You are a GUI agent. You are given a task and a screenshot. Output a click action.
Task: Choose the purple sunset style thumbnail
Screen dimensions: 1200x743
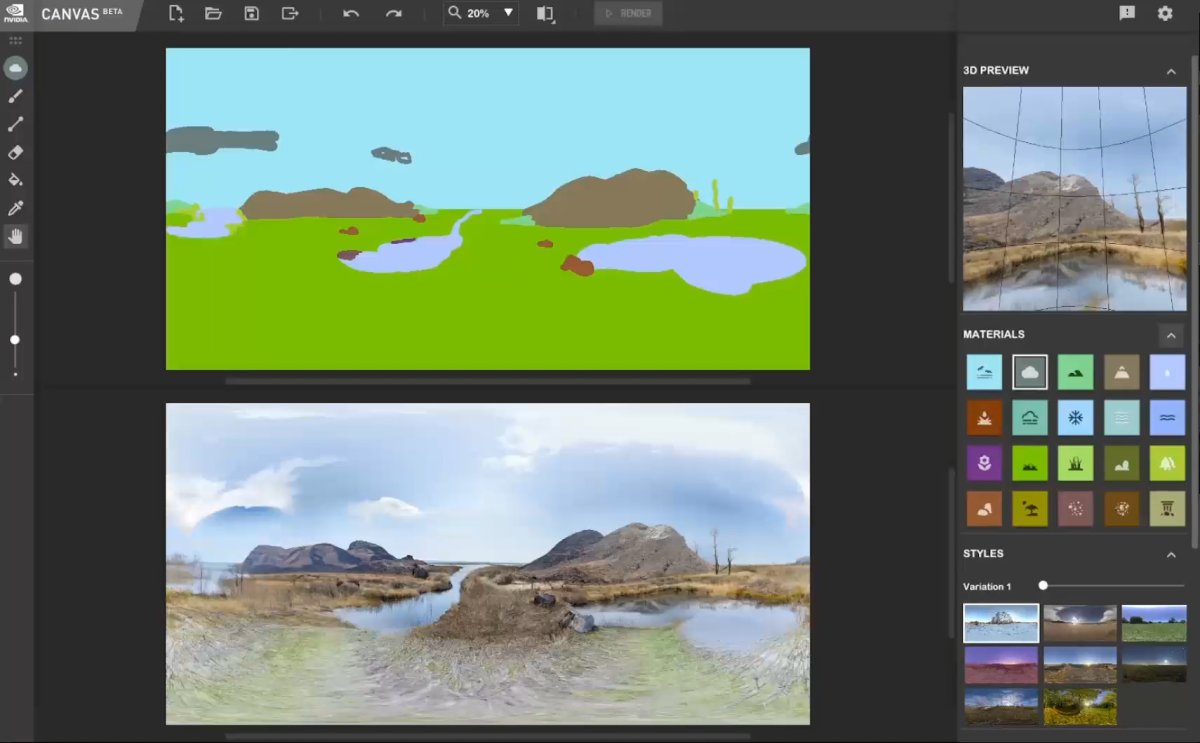click(x=1001, y=664)
